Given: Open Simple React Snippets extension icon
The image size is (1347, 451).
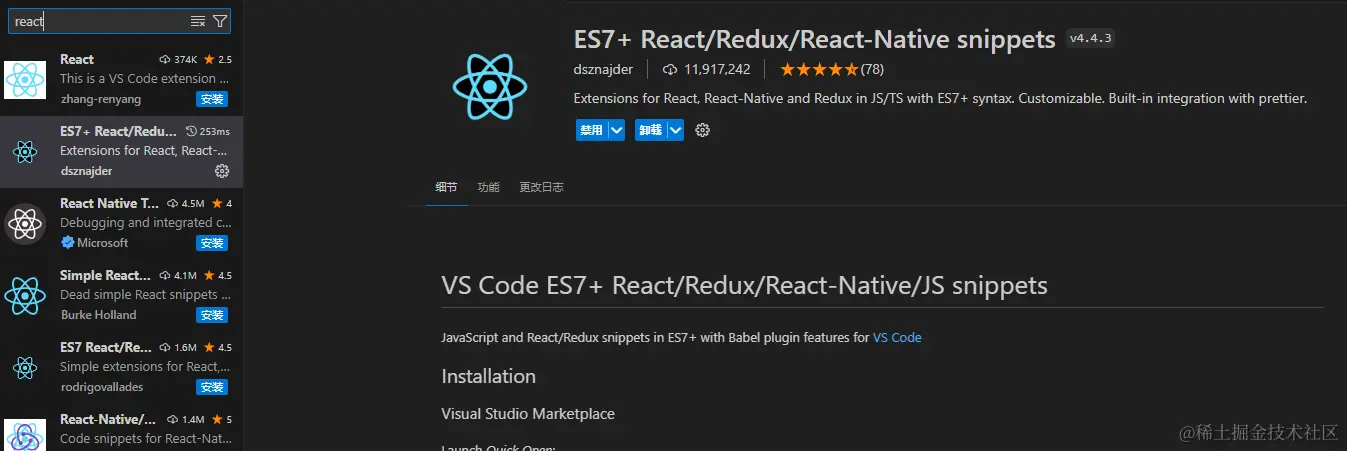Looking at the screenshot, I should coord(25,296).
